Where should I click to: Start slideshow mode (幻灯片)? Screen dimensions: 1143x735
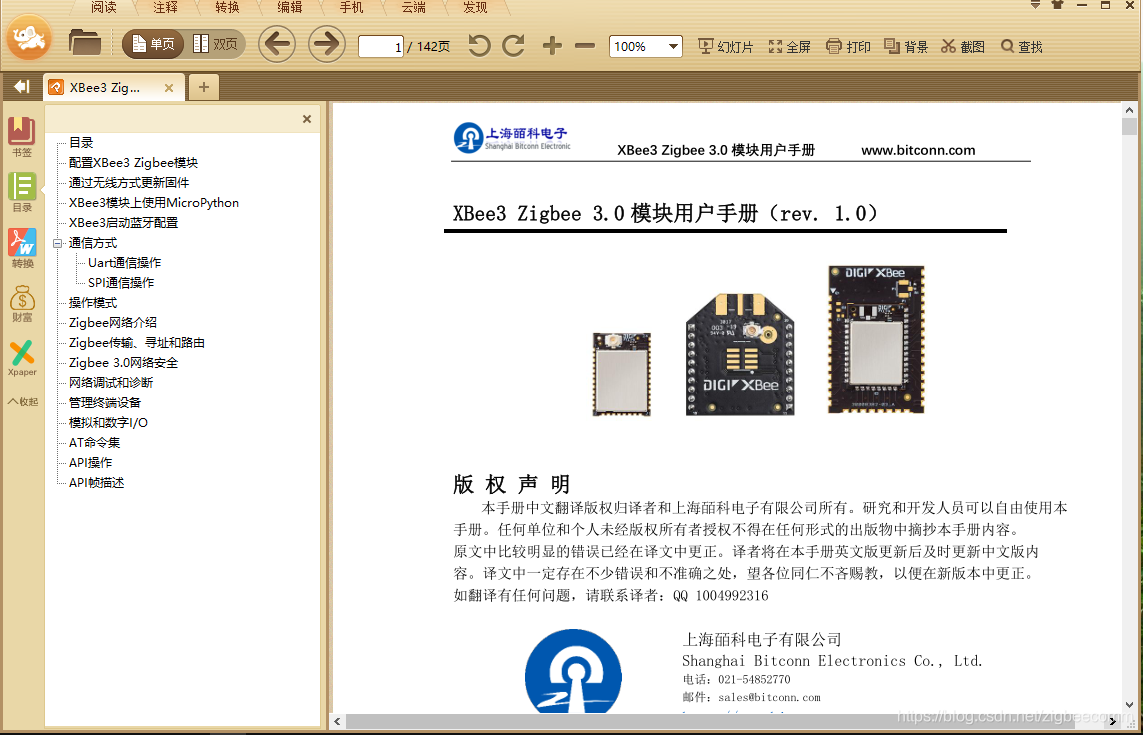point(725,47)
